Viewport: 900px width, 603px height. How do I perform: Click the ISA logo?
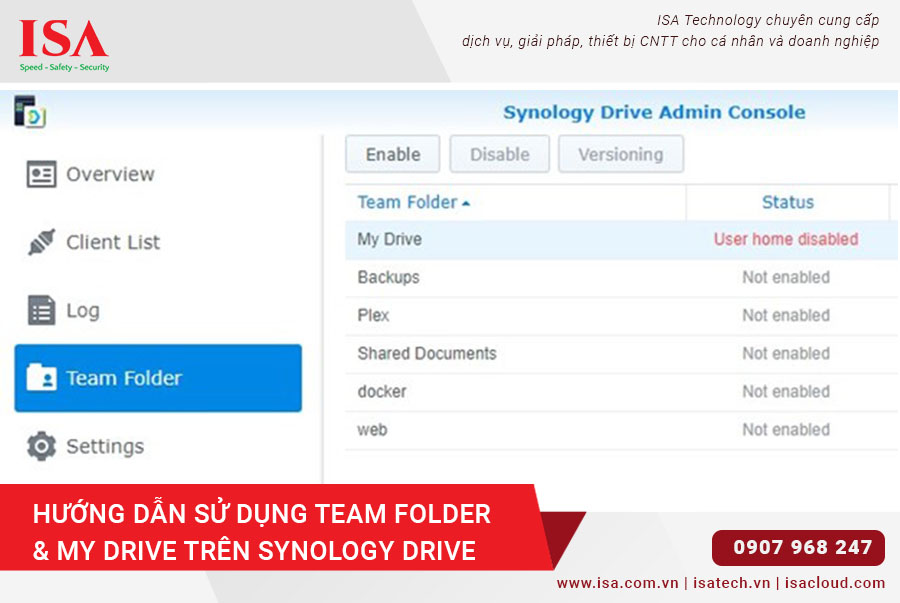[63, 45]
